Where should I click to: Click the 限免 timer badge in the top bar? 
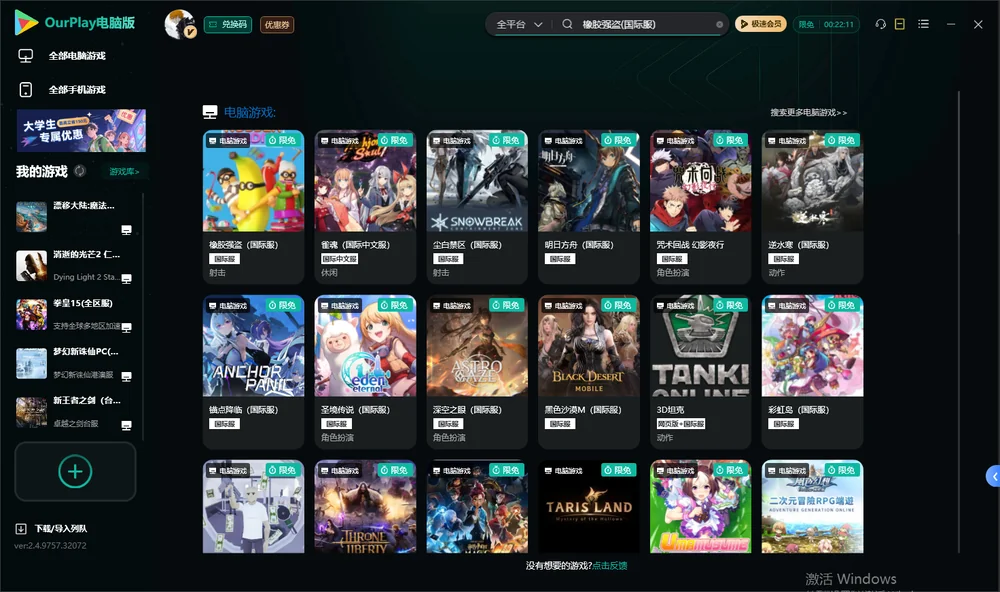coord(826,24)
